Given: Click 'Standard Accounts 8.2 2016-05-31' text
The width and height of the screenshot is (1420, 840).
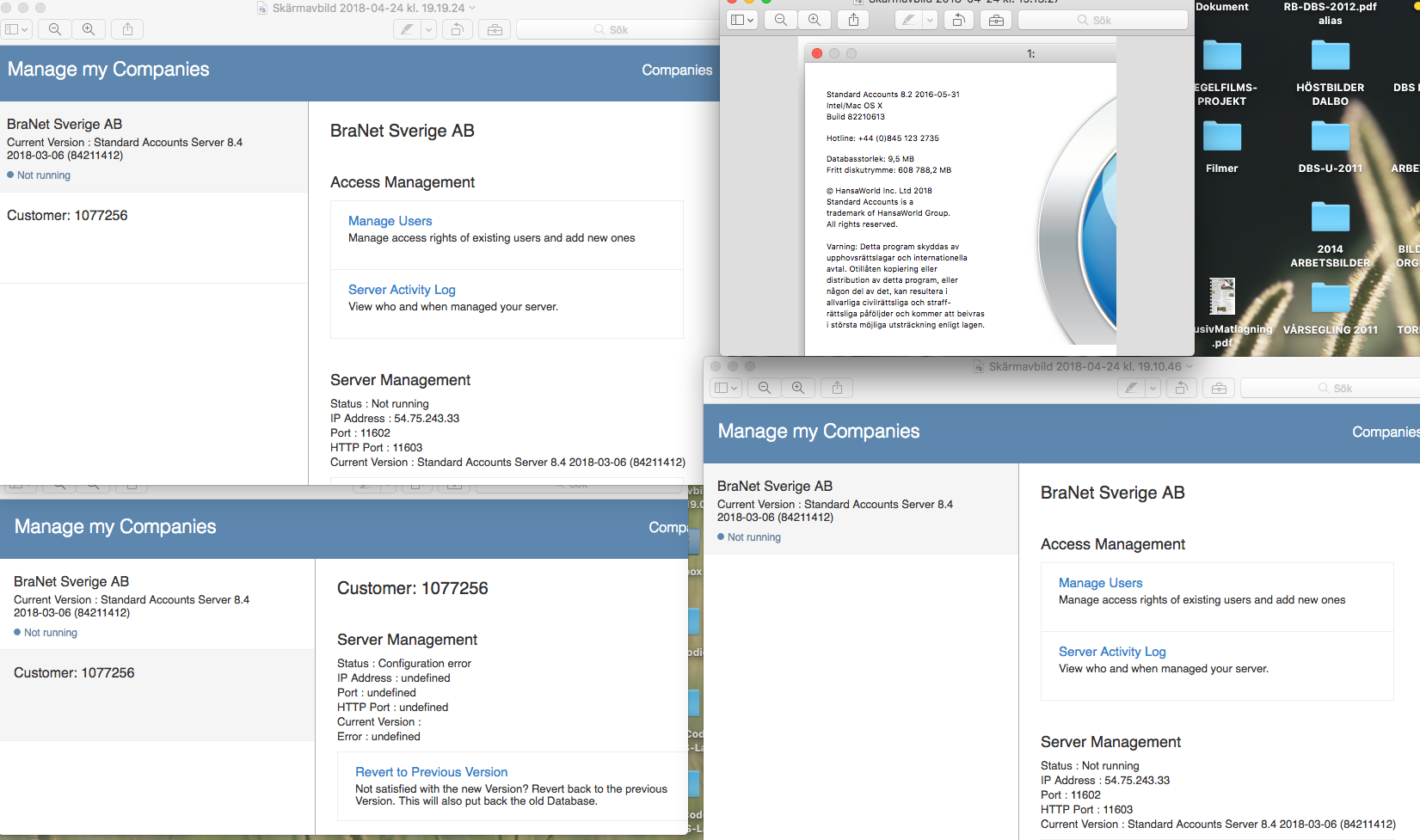Looking at the screenshot, I should (x=893, y=95).
